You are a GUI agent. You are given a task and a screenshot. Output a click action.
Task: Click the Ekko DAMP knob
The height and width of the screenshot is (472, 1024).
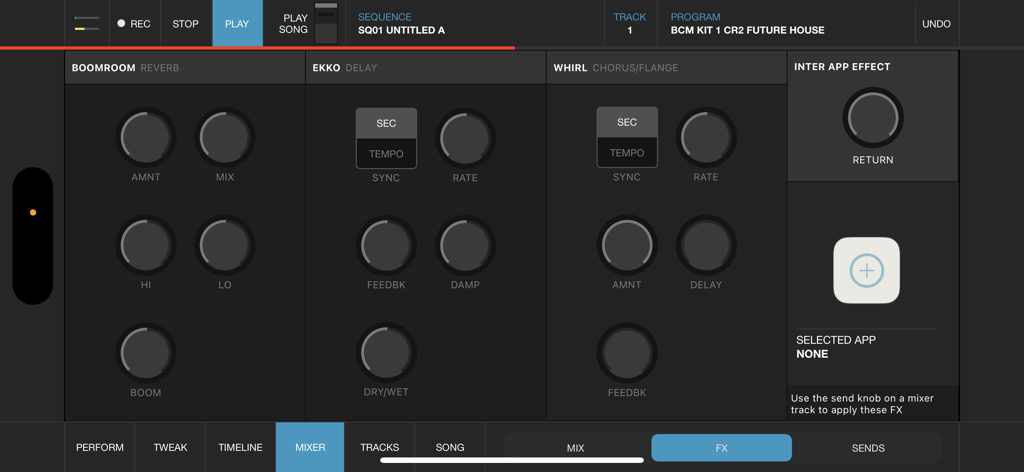pyautogui.click(x=466, y=245)
